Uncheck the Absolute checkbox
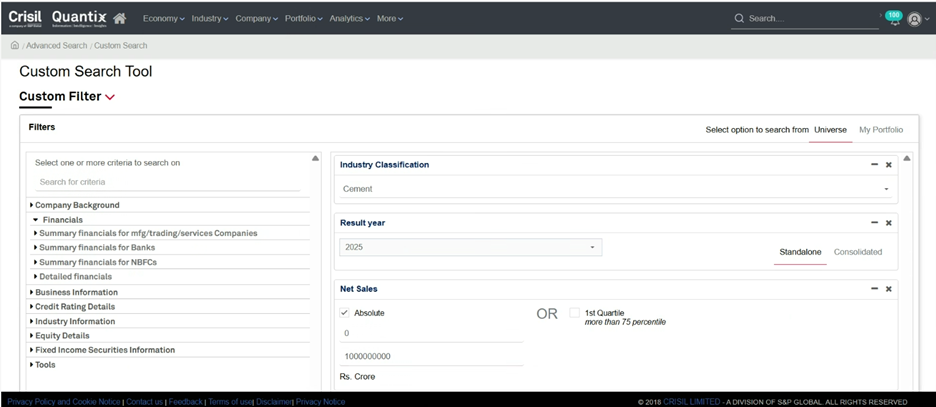 pos(345,313)
